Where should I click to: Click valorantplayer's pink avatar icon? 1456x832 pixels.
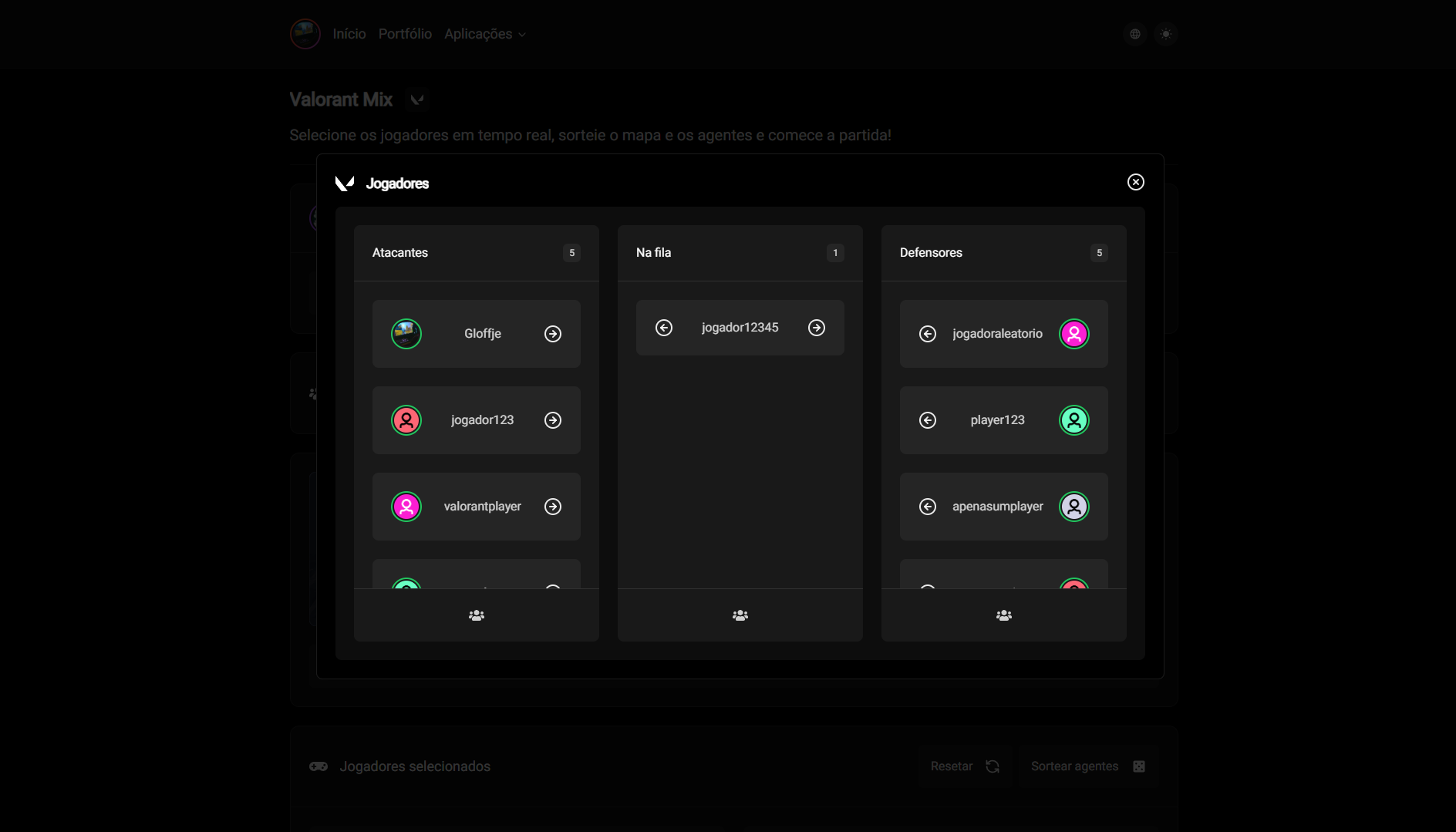406,507
